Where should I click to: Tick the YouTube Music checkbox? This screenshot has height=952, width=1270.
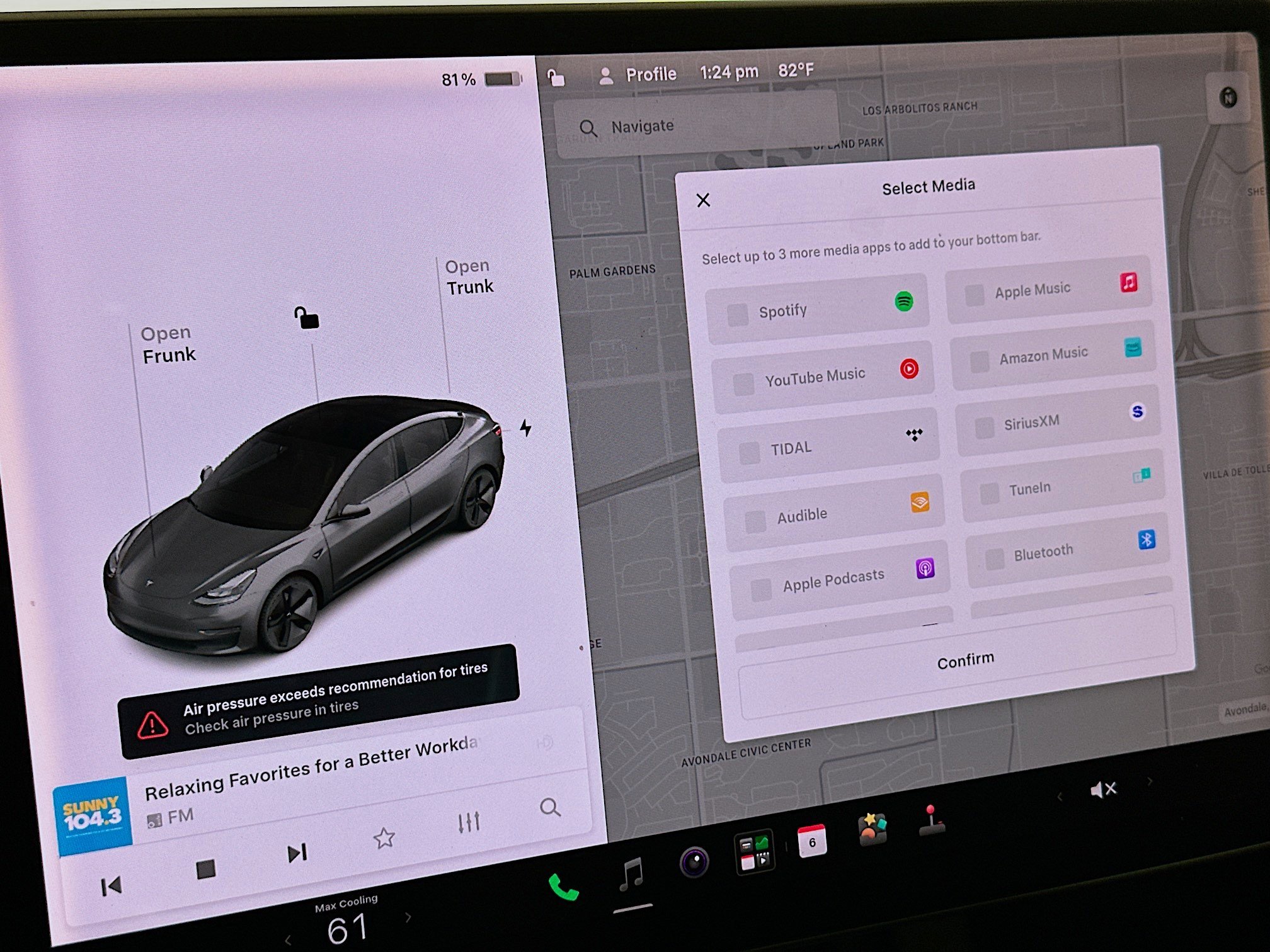pyautogui.click(x=743, y=383)
